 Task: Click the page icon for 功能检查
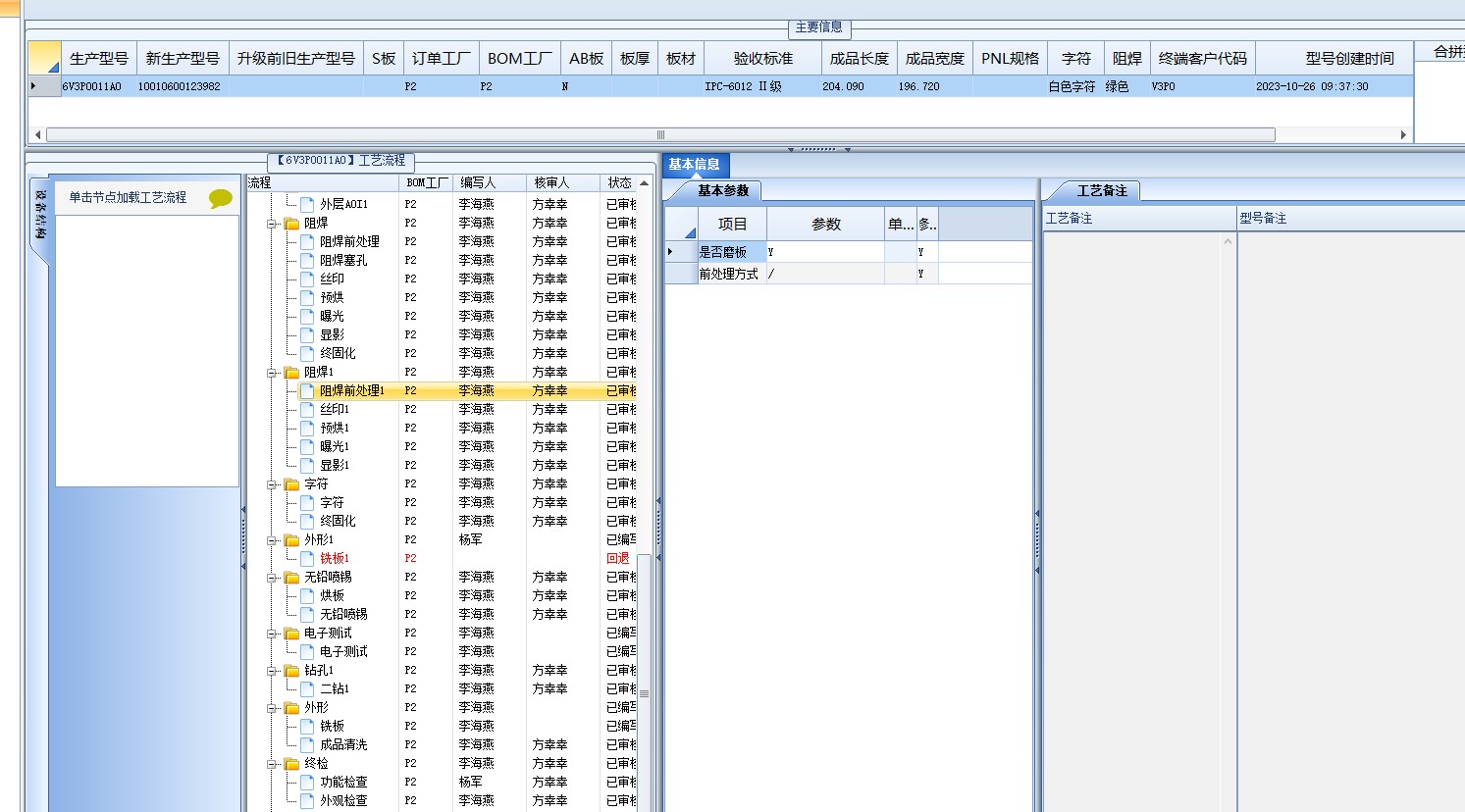[x=307, y=782]
